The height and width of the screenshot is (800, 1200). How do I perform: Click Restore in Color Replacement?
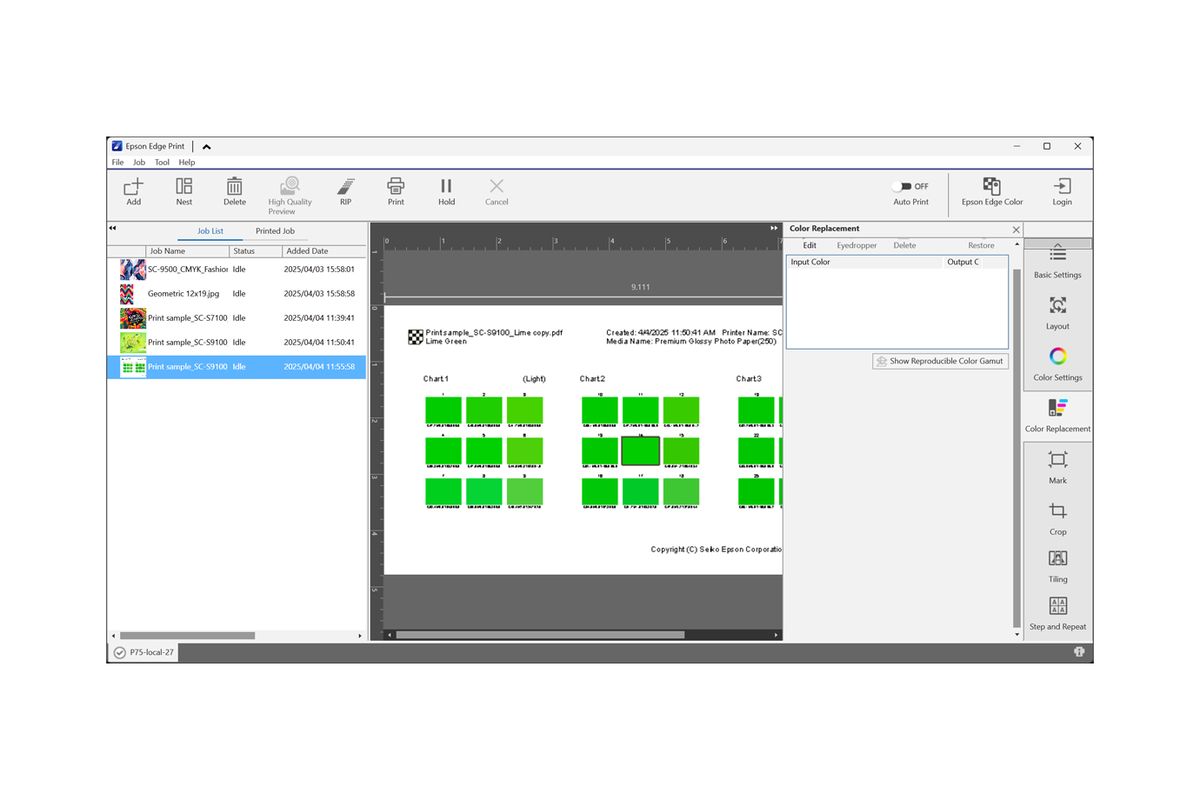click(x=981, y=245)
